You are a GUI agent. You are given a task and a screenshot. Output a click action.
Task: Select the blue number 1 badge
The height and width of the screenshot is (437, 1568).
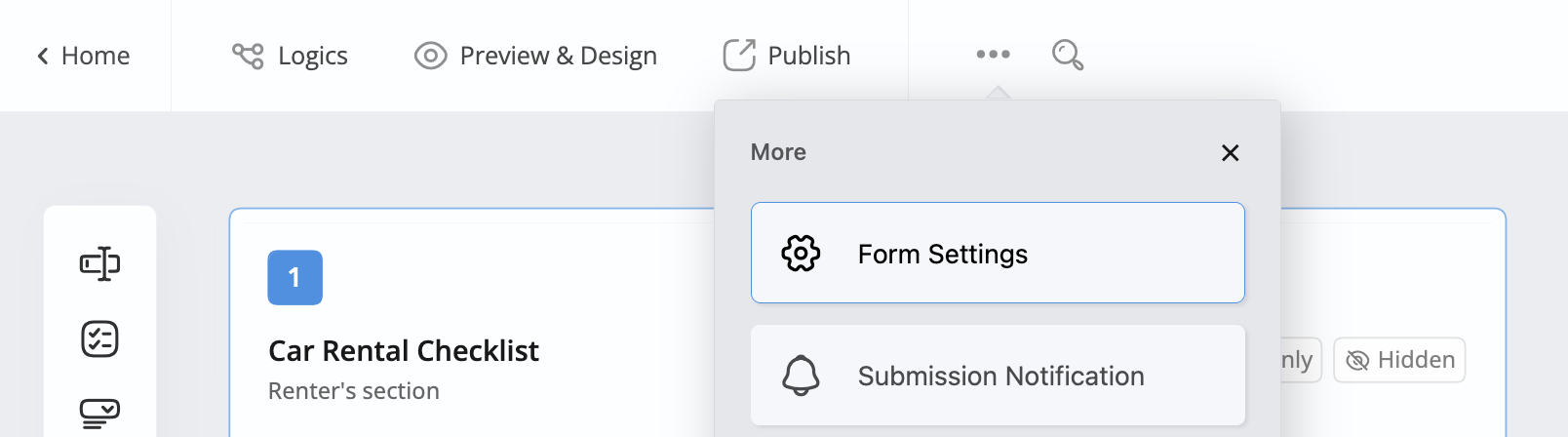coord(294,278)
